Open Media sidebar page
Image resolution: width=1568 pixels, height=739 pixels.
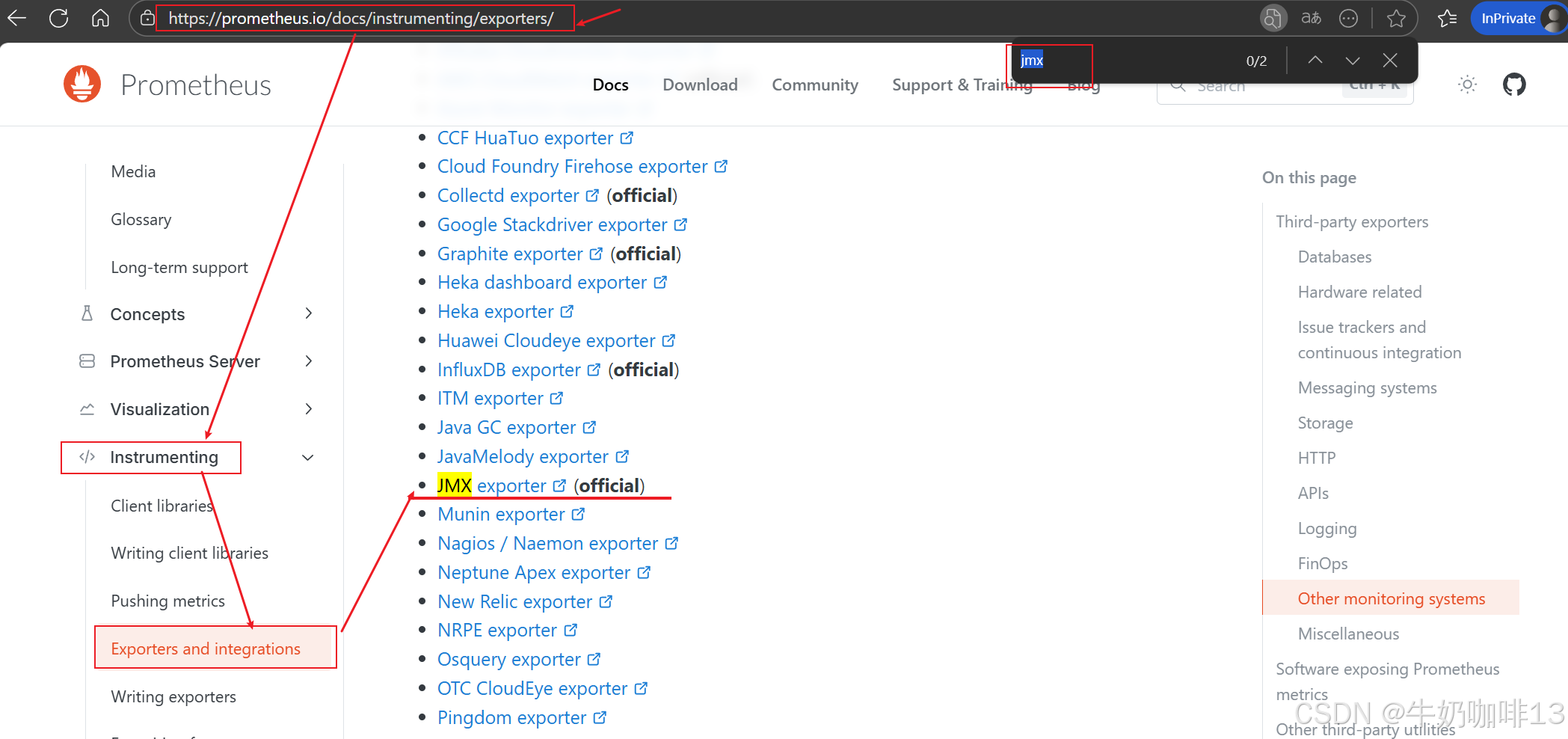tap(133, 171)
